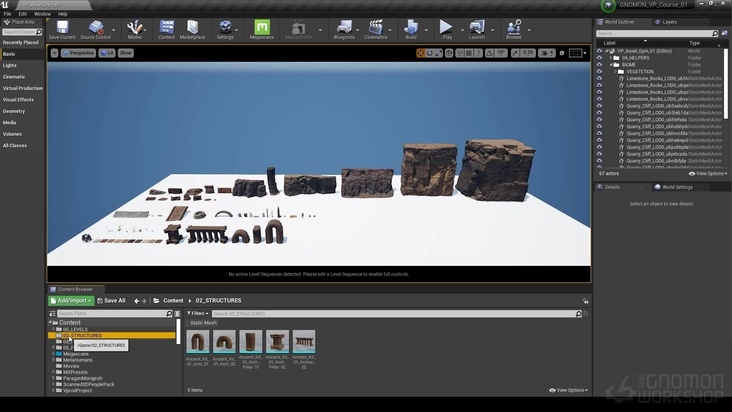The image size is (732, 412).
Task: Open View Options in Content Browser
Action: coord(568,390)
